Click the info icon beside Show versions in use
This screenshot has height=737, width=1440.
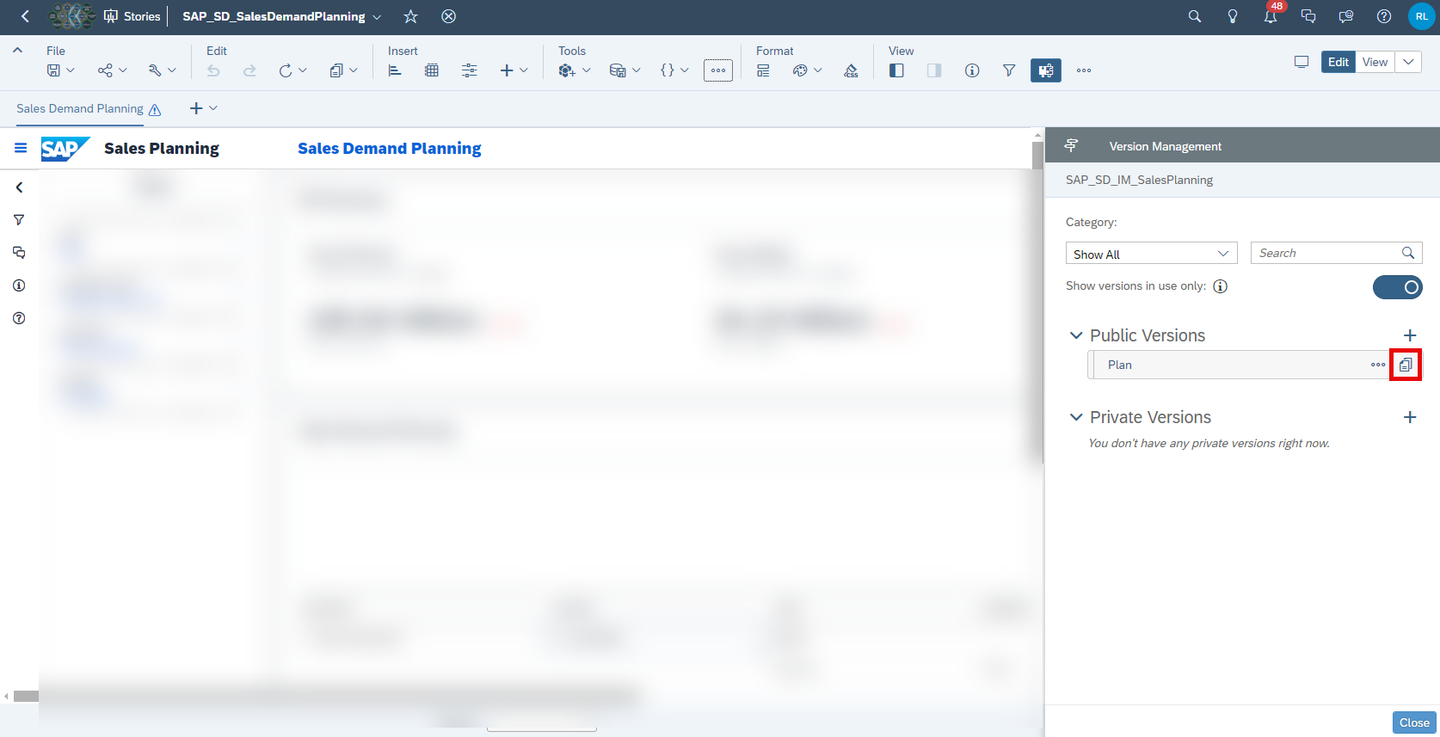pos(1220,286)
